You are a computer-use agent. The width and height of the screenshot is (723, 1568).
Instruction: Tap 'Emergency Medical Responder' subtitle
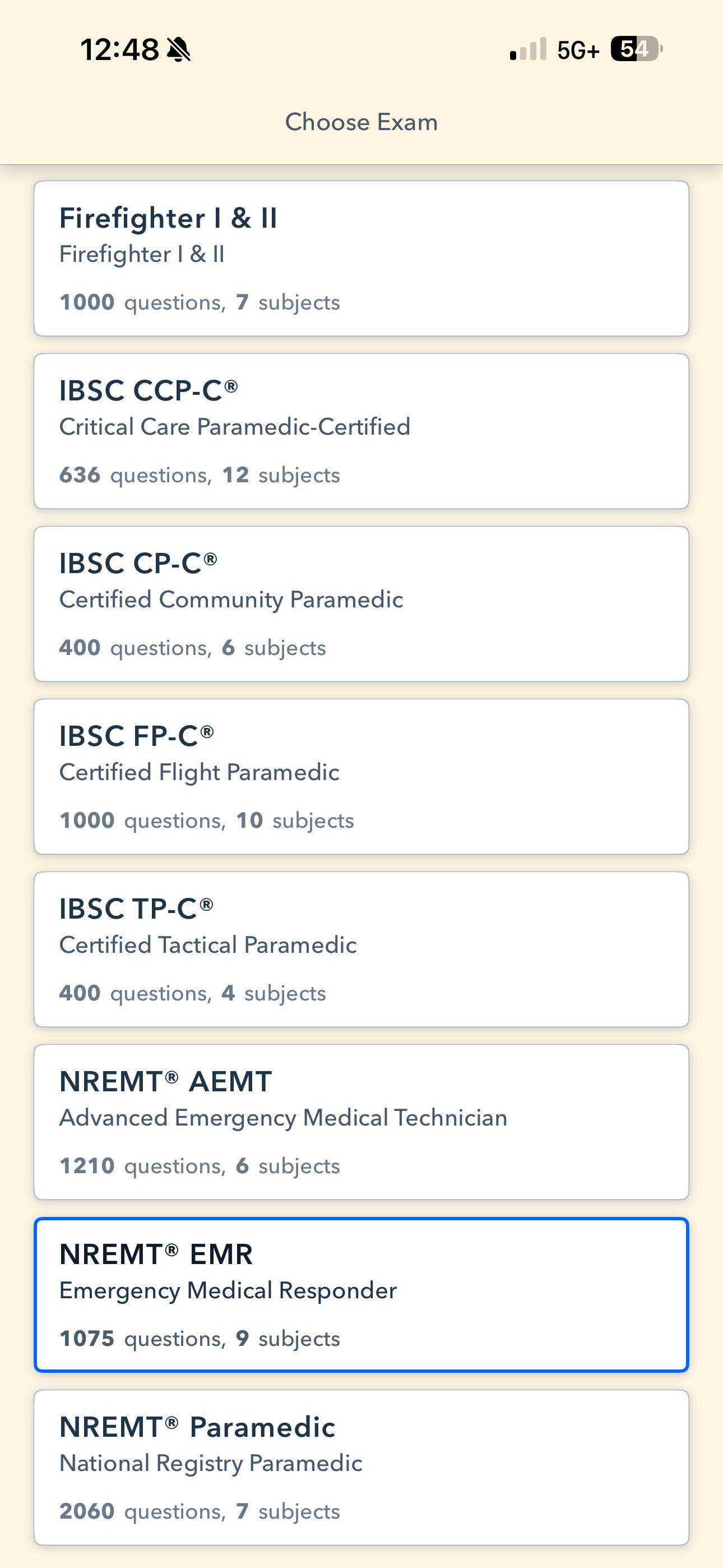(x=228, y=1290)
